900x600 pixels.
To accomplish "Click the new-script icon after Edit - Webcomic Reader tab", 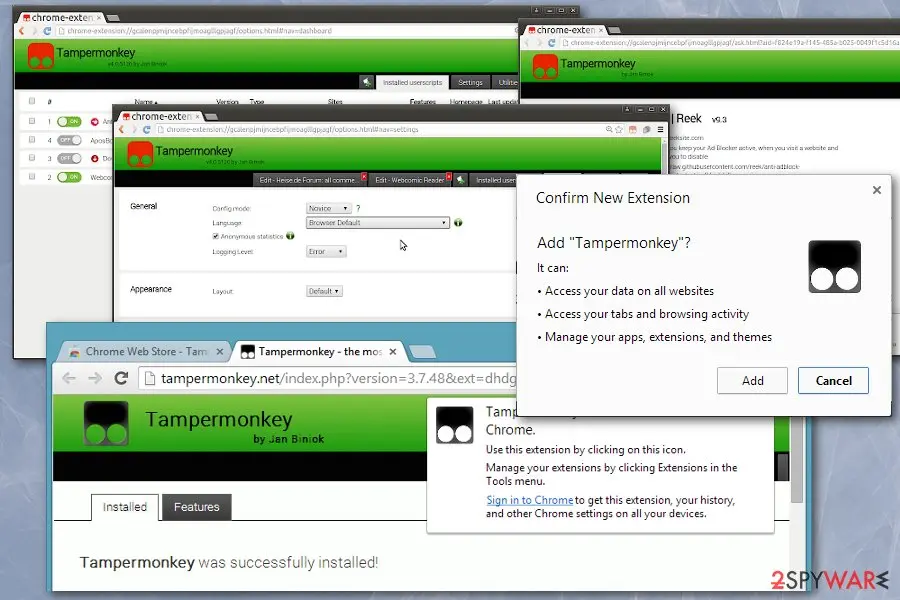I will (460, 180).
